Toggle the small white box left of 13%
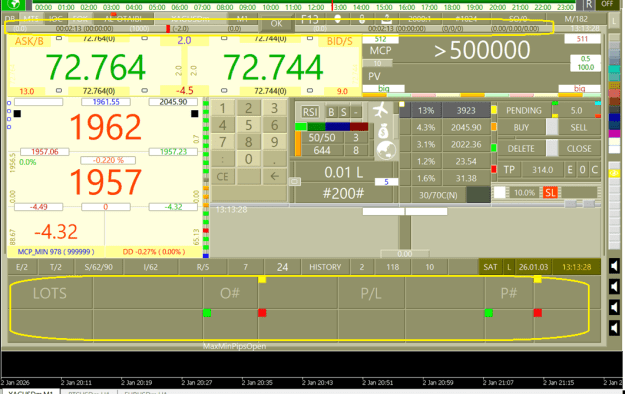The image size is (625, 394). [402, 104]
